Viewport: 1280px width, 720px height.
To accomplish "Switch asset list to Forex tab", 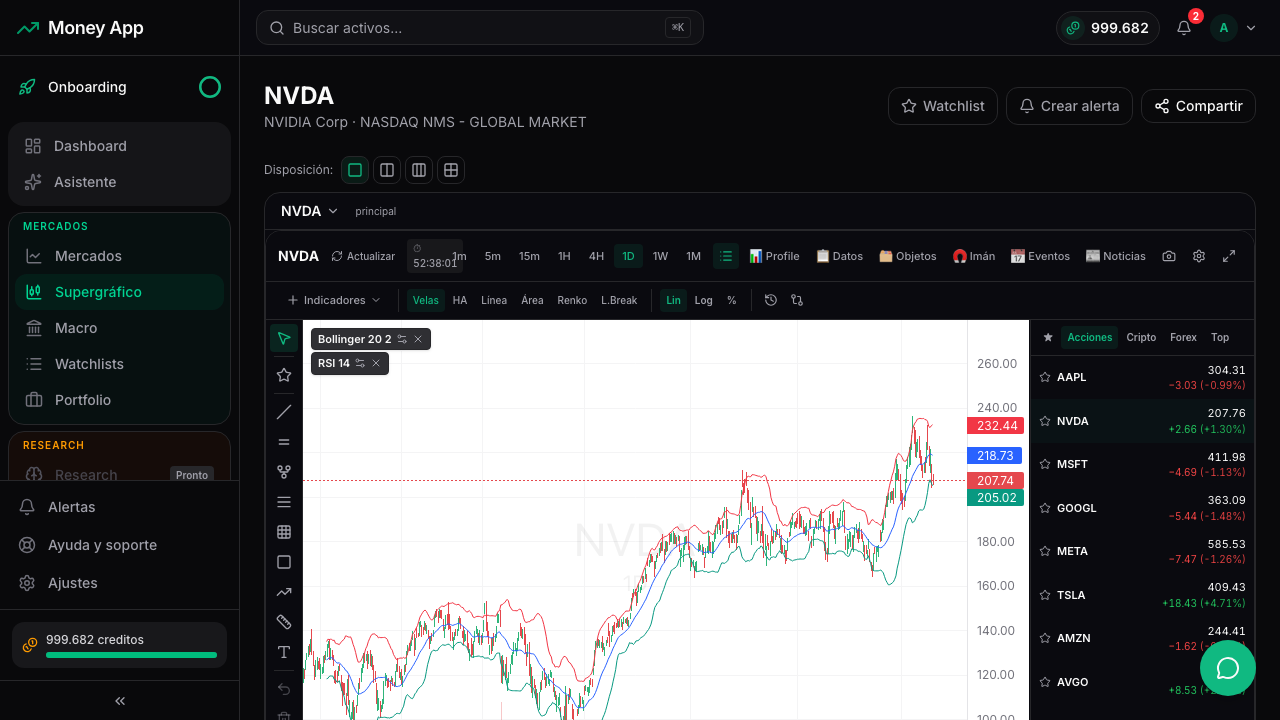I will coord(1183,337).
